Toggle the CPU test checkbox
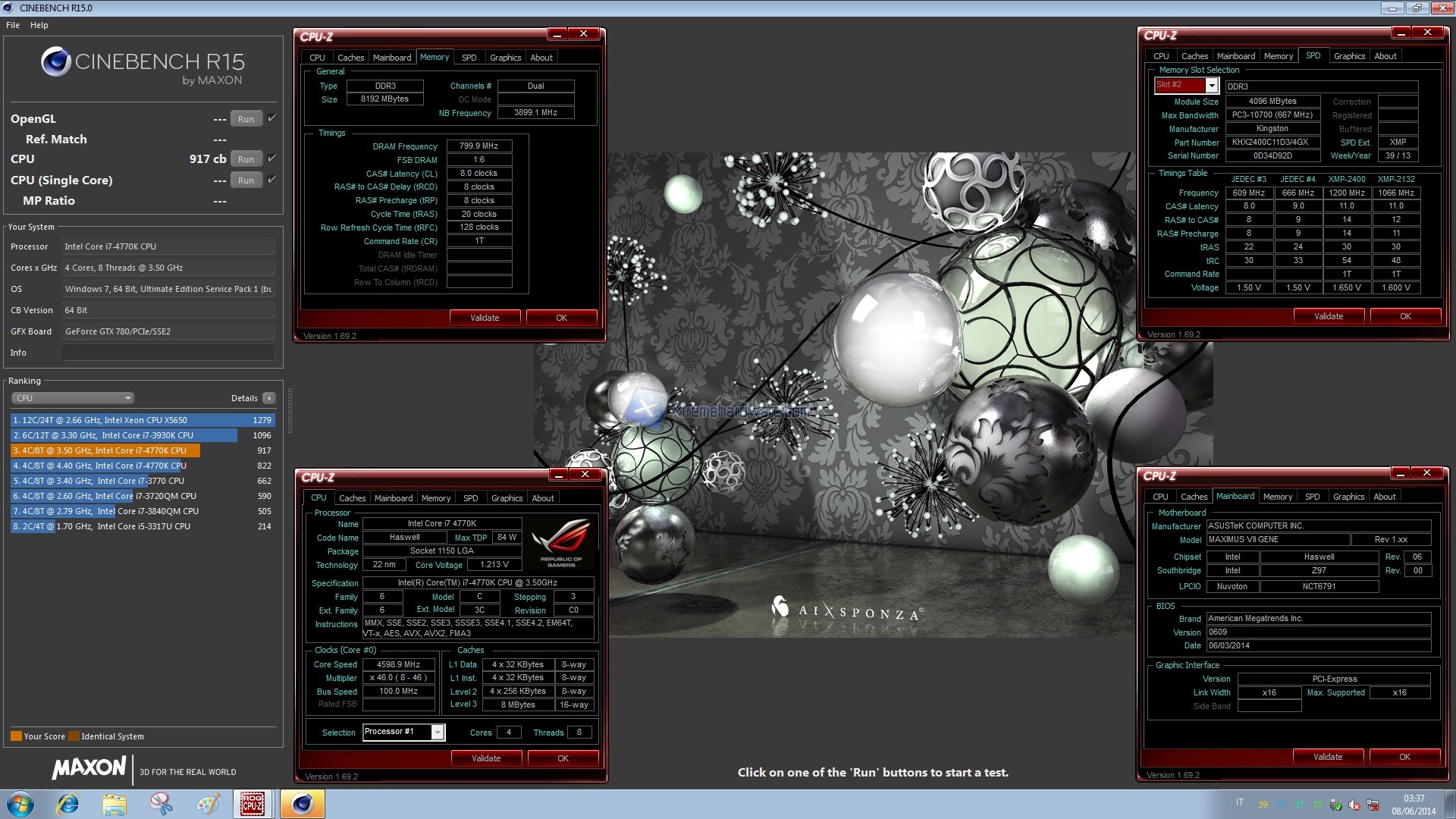Screen dimensions: 1456x819 pyautogui.click(x=271, y=158)
